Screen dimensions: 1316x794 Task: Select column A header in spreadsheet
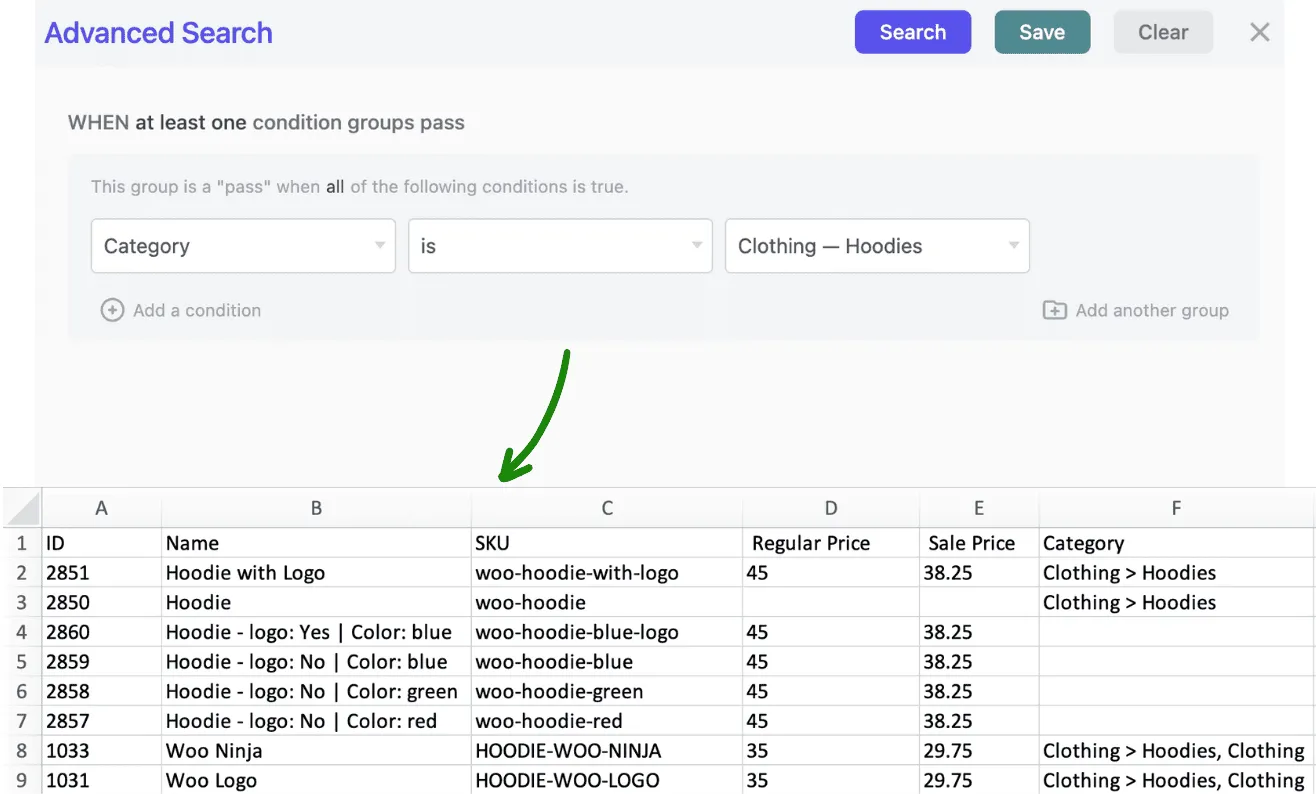[101, 508]
